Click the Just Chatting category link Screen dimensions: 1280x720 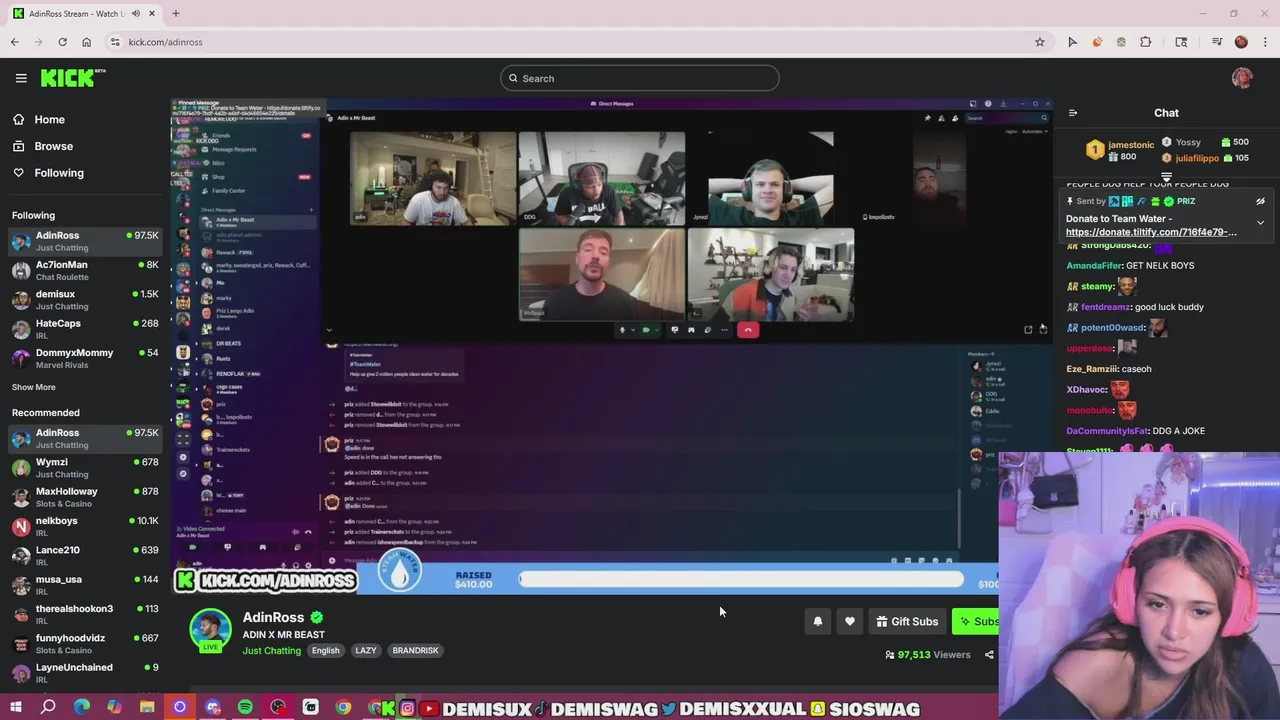(x=271, y=651)
